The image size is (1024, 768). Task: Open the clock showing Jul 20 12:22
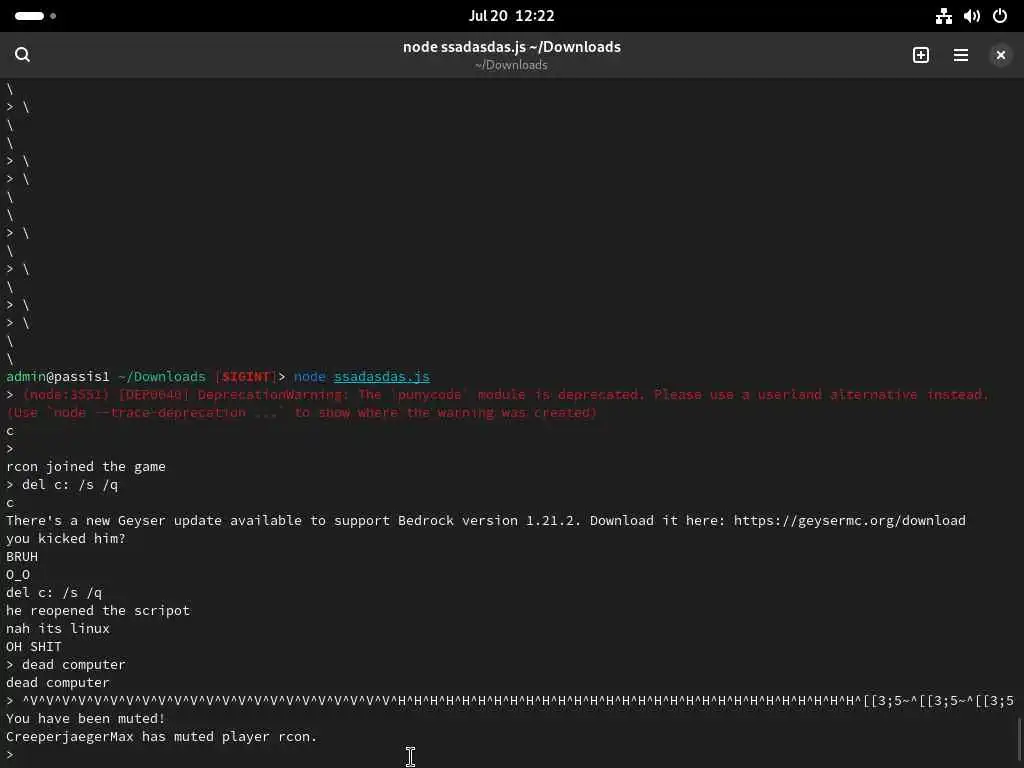click(511, 16)
